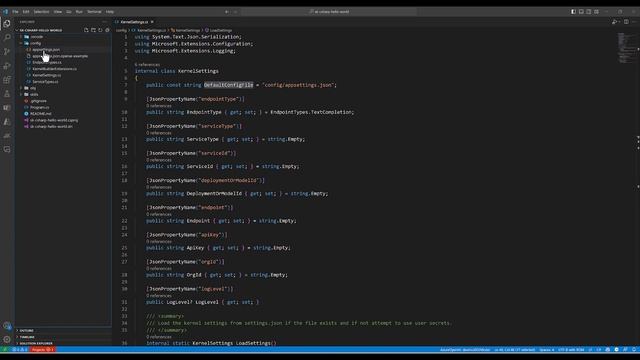The image size is (640, 360).
Task: Open the View menu
Action: click(x=58, y=12)
